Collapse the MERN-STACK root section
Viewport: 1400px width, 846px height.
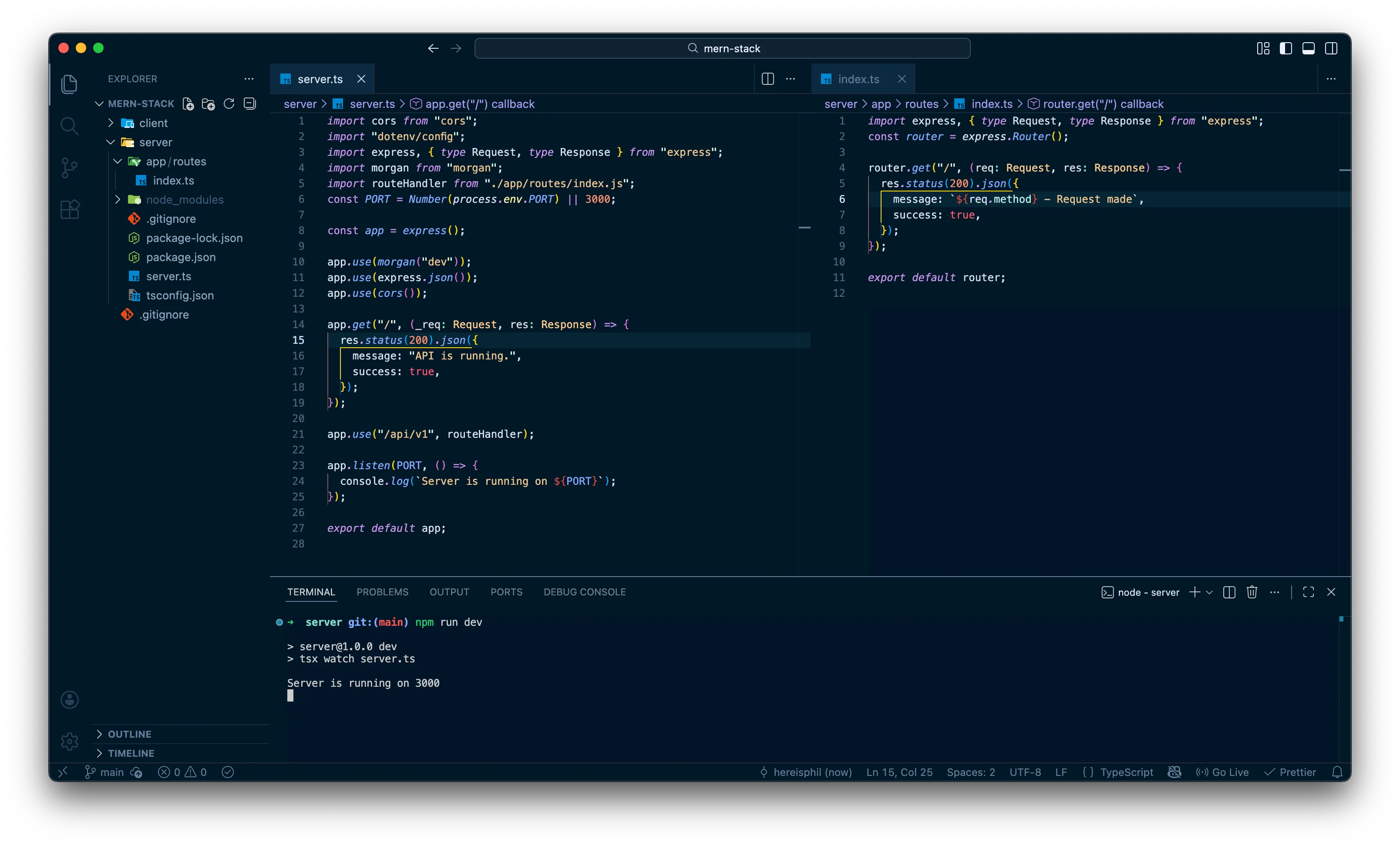click(x=99, y=104)
